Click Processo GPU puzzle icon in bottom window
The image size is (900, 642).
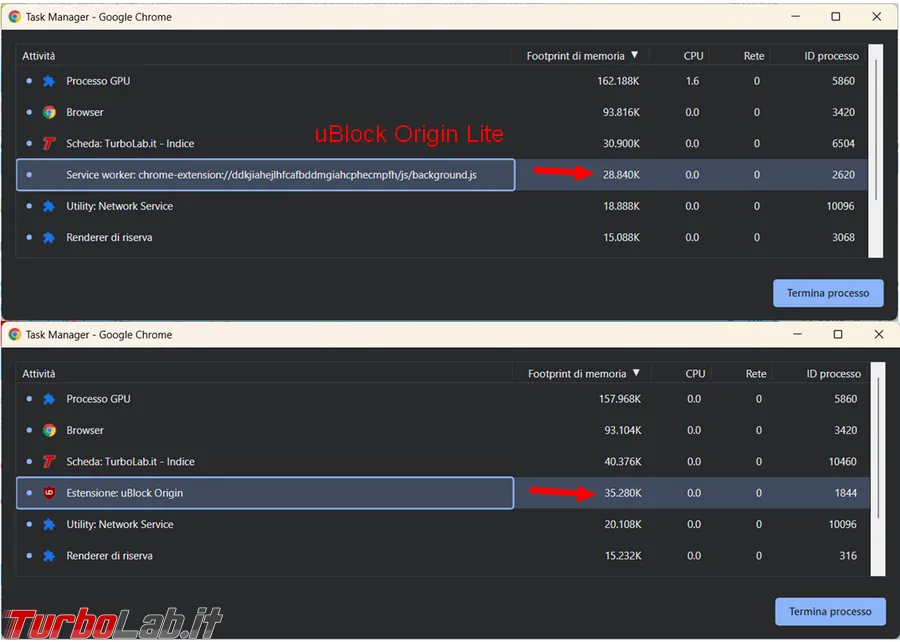(49, 399)
